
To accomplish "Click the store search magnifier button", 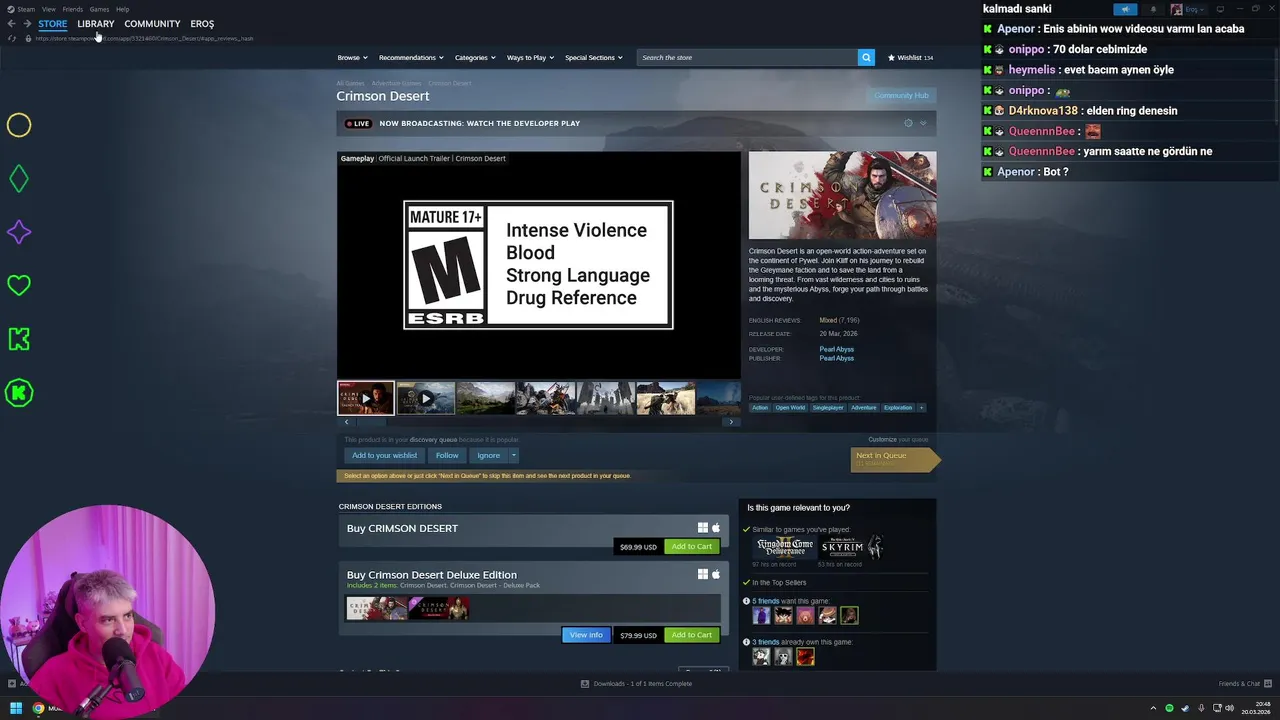I will pyautogui.click(x=866, y=57).
